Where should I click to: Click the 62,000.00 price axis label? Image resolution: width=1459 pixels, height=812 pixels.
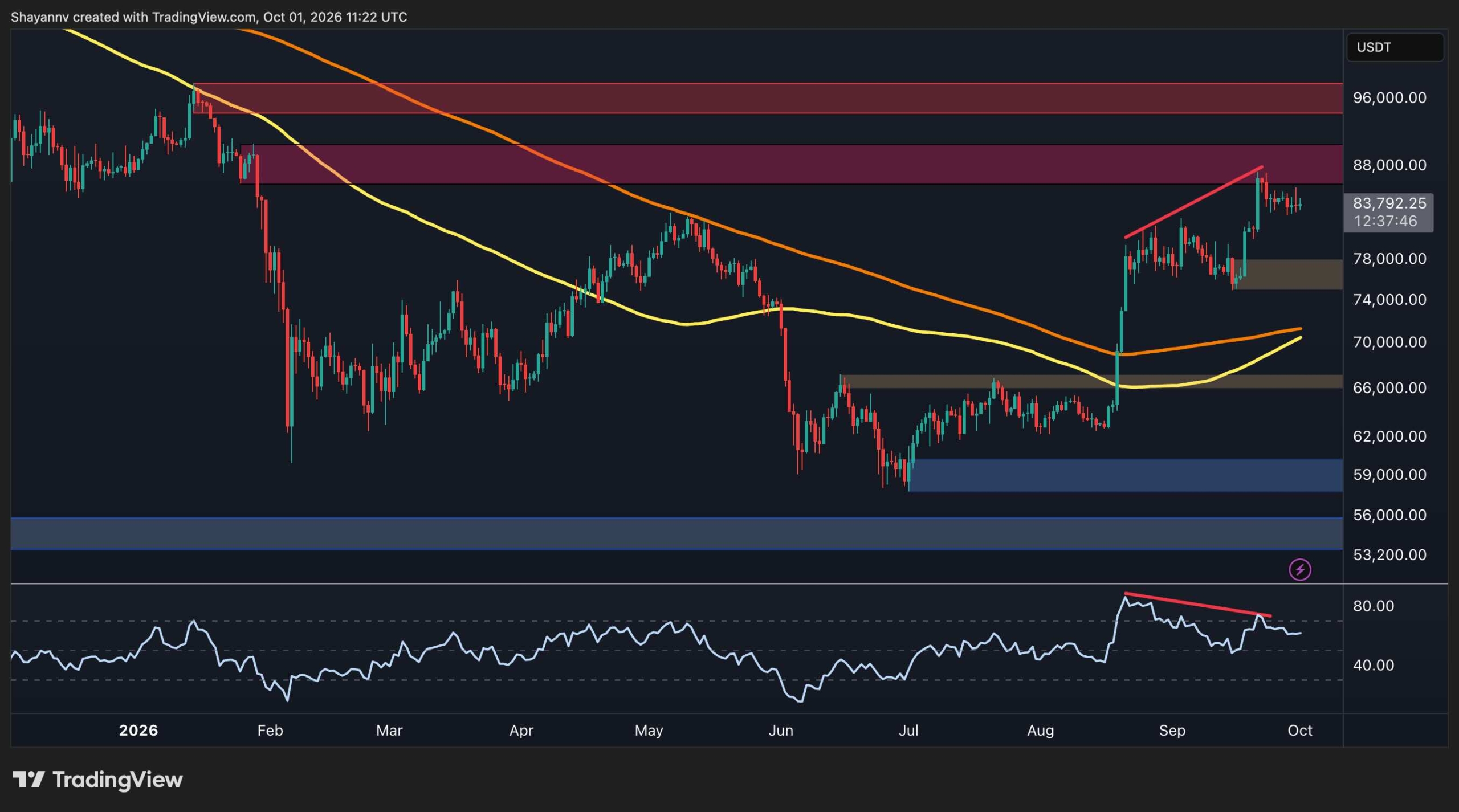point(1389,436)
